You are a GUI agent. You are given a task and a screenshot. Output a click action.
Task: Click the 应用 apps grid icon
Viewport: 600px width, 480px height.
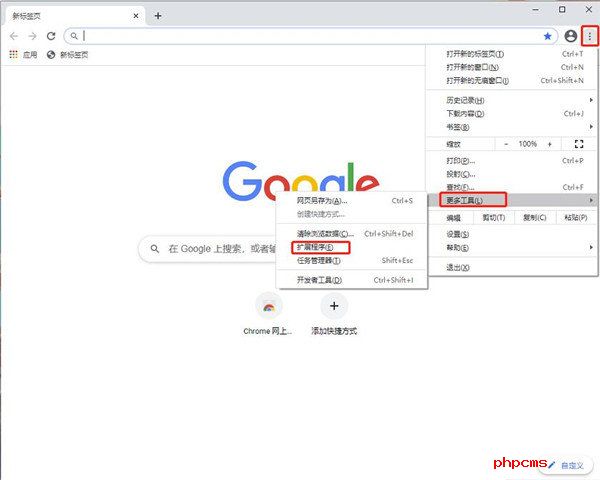[x=14, y=54]
